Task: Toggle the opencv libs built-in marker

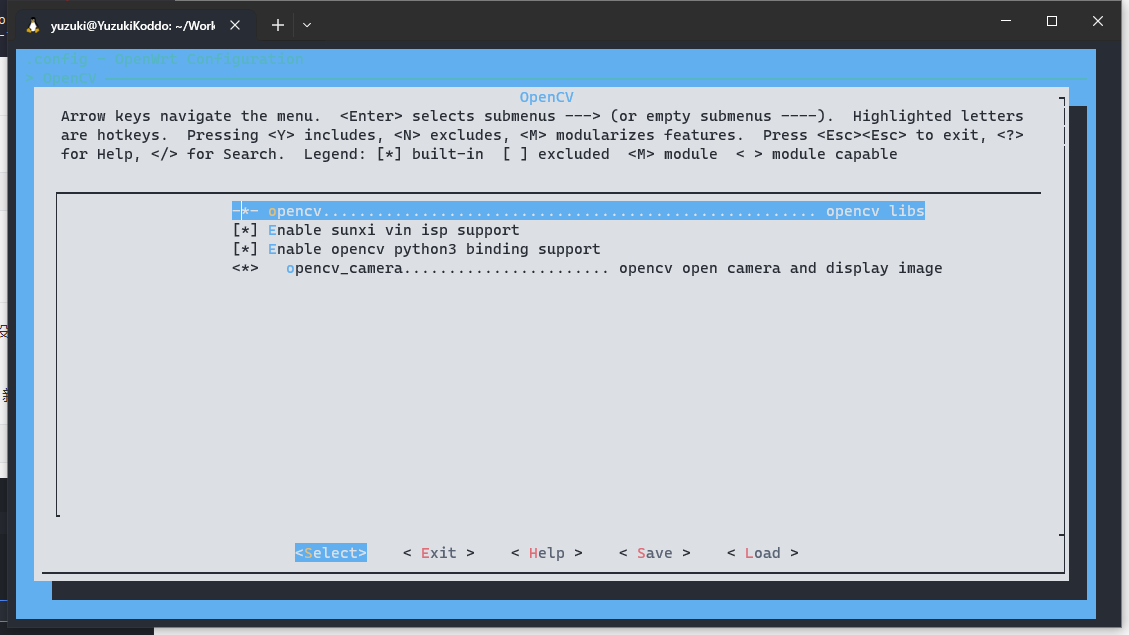Action: [x=243, y=211]
